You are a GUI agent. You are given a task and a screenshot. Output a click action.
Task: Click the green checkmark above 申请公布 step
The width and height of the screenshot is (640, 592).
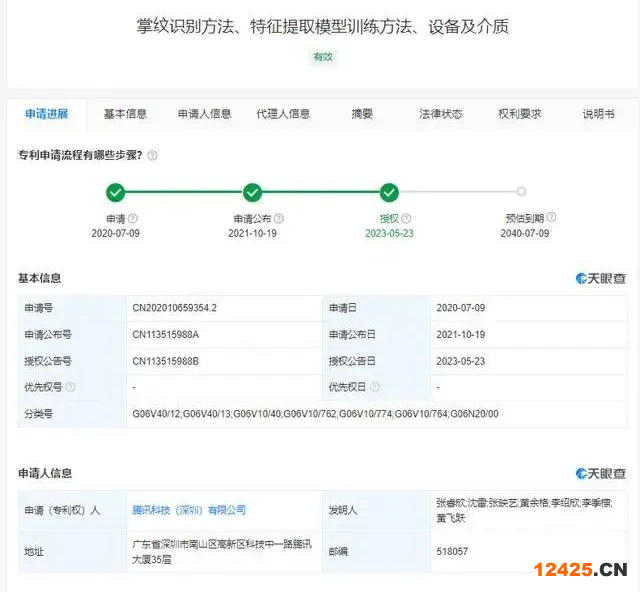click(253, 192)
